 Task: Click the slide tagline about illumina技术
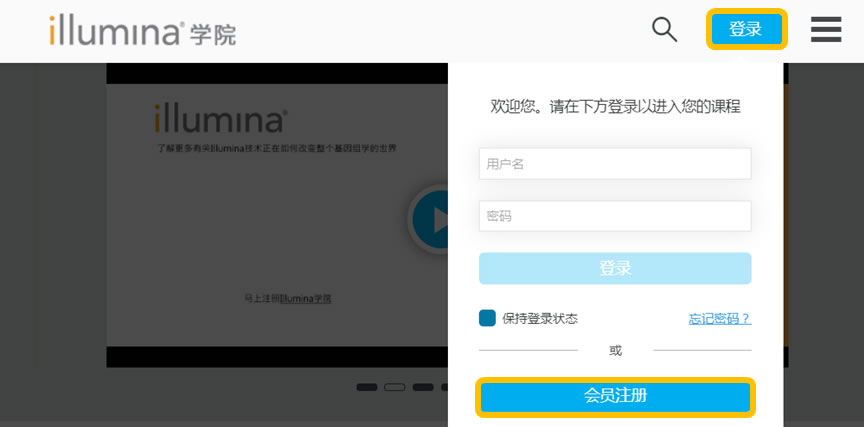[x=276, y=148]
